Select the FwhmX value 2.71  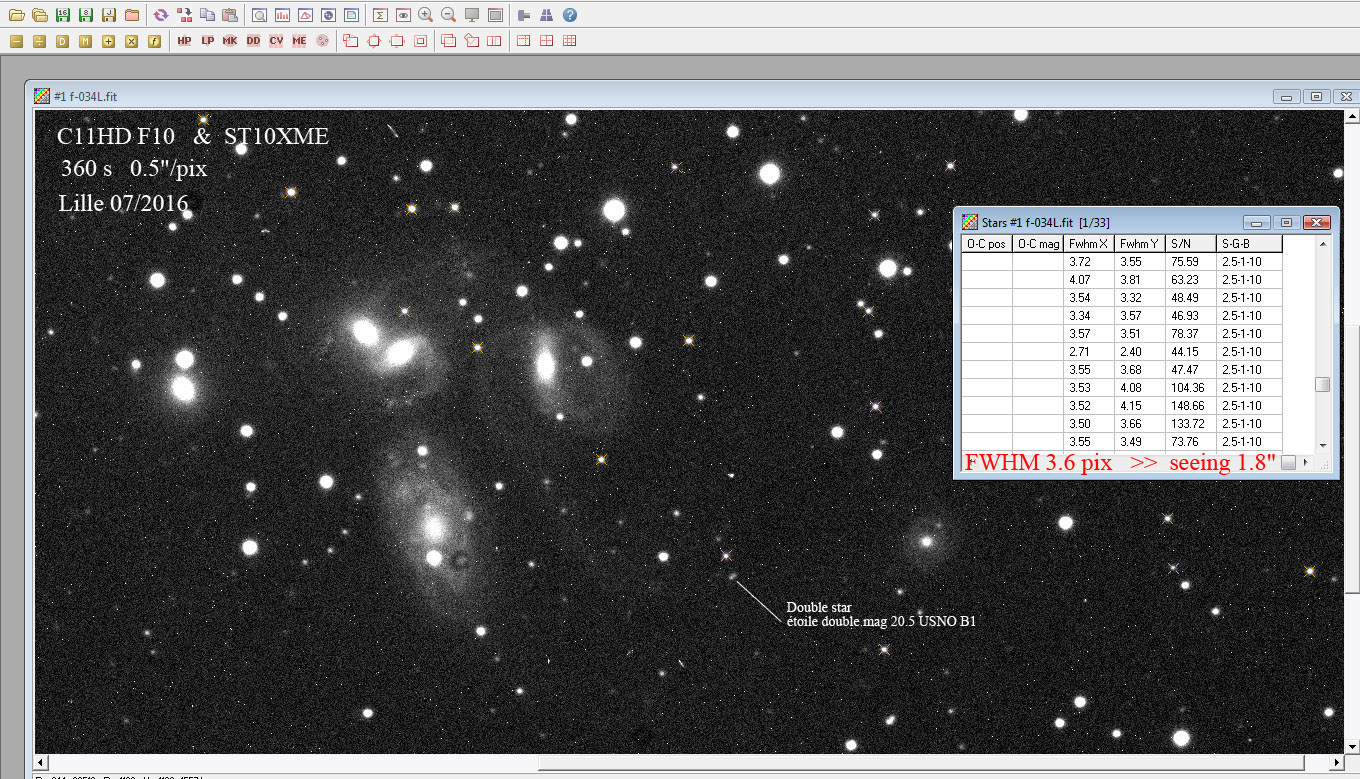pos(1089,352)
